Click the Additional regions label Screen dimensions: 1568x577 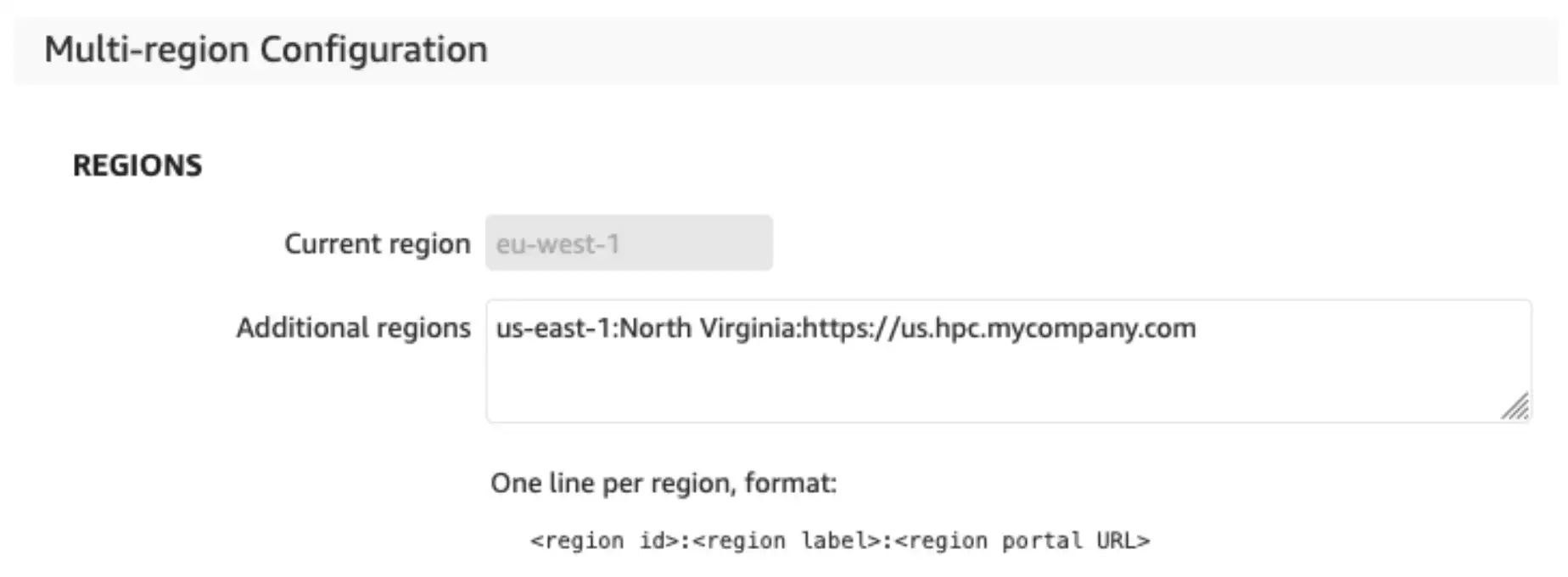click(353, 328)
